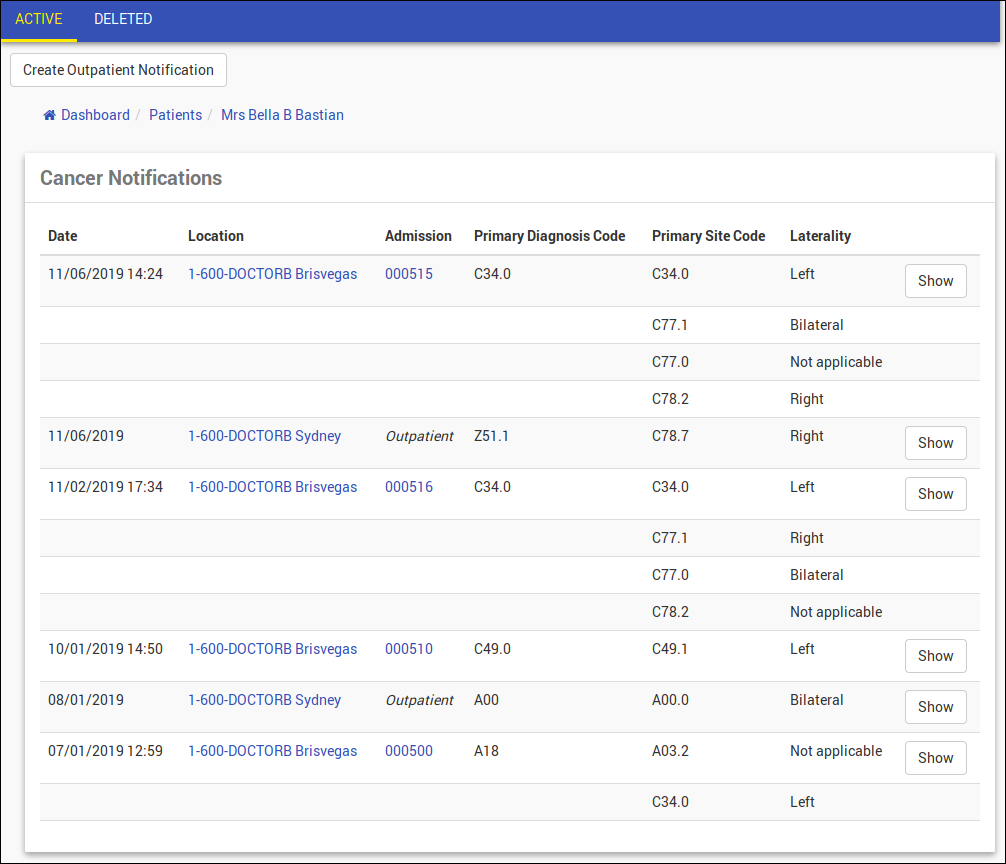Screen dimensions: 1006x864
Task: Open admission link 000500
Action: (x=408, y=751)
